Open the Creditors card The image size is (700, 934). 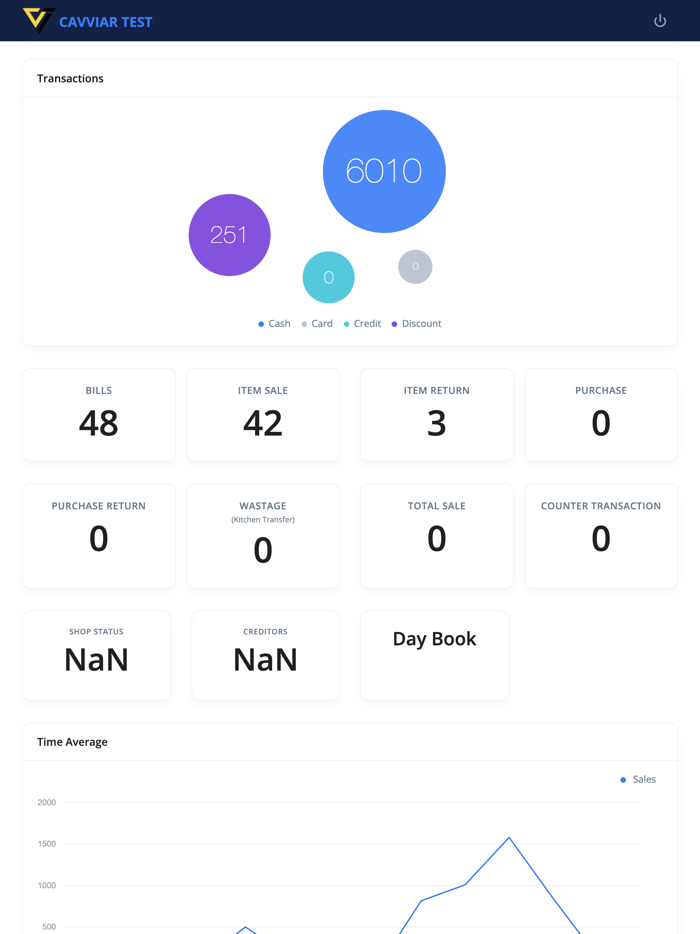click(x=265, y=655)
